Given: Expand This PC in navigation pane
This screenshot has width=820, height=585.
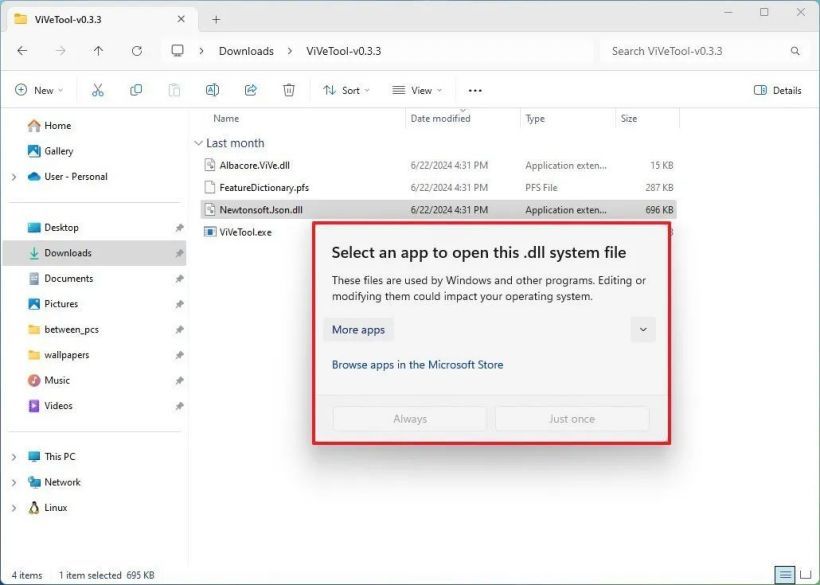Looking at the screenshot, I should (x=13, y=457).
